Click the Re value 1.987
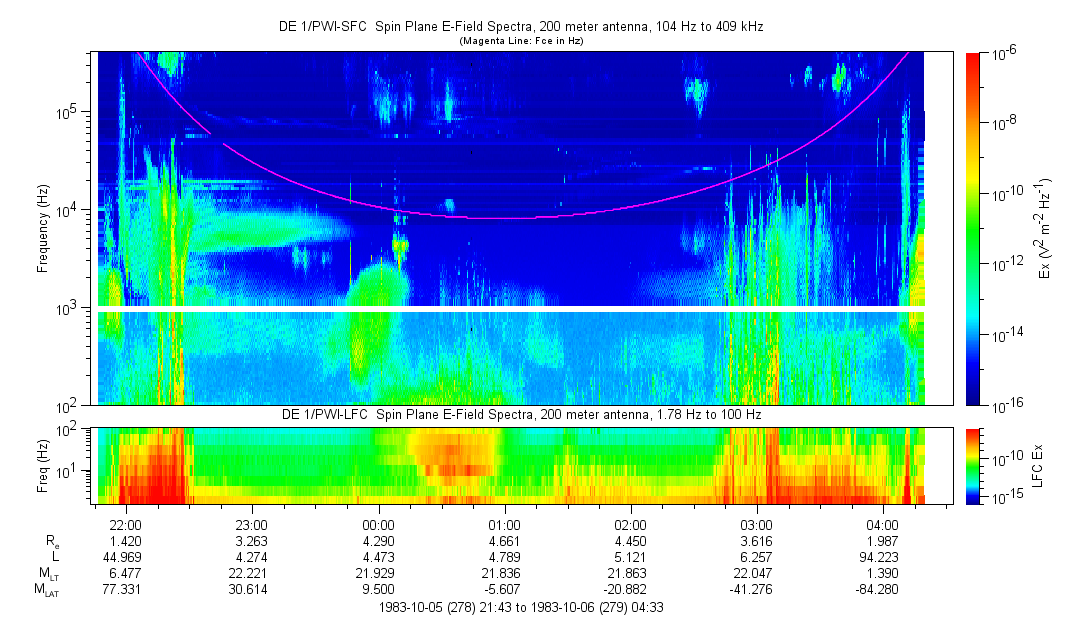1083x620 pixels. 882,541
